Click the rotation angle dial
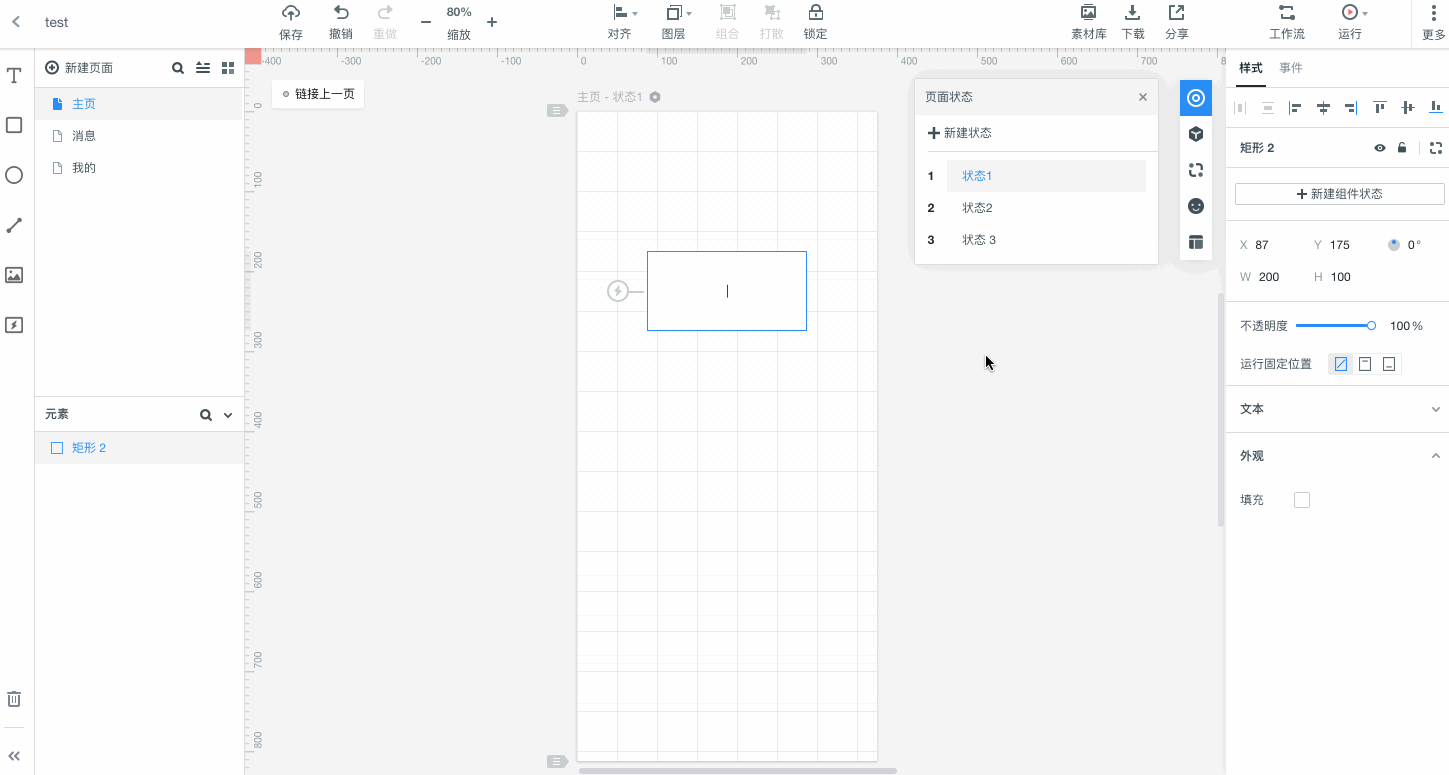The width and height of the screenshot is (1449, 775). (x=1394, y=245)
